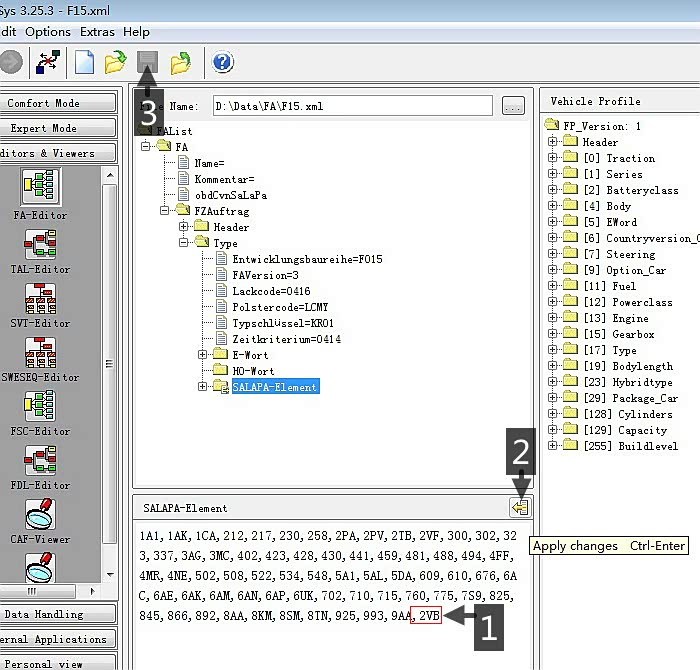Viewport: 700px width, 670px height.
Task: Expand the [13] Engine folder
Action: tap(552, 318)
